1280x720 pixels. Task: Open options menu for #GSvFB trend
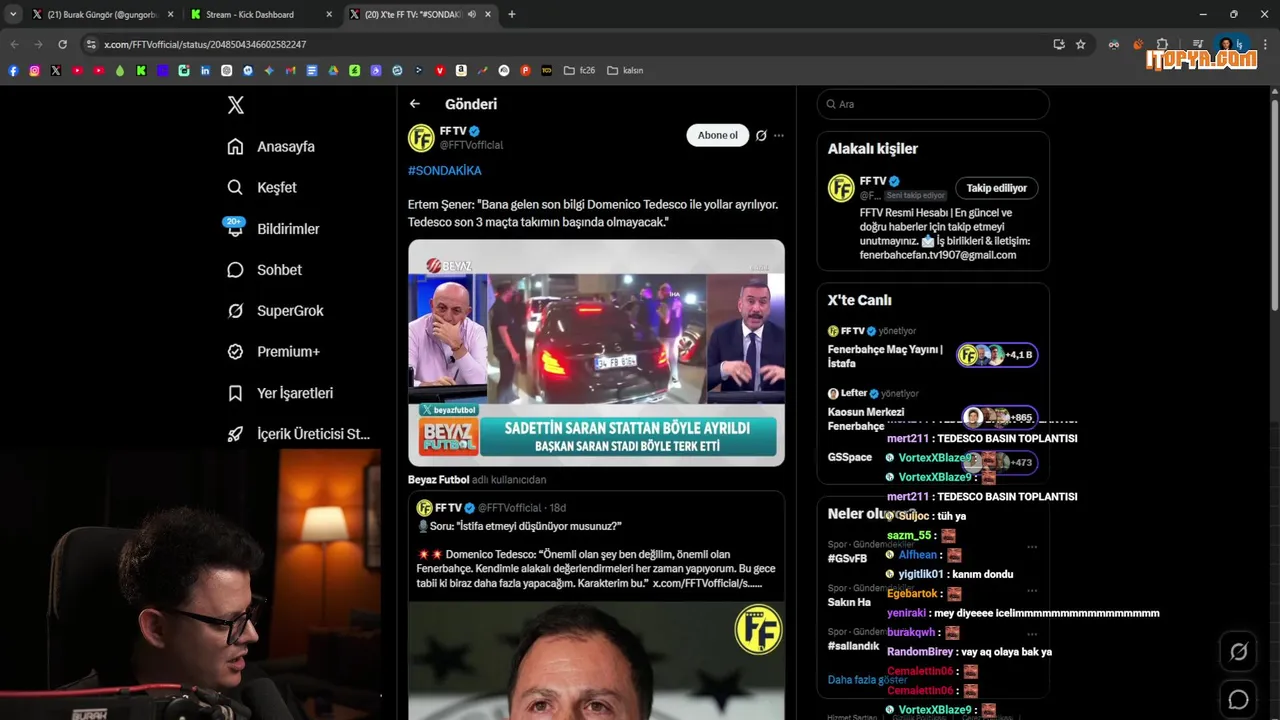(1032, 547)
